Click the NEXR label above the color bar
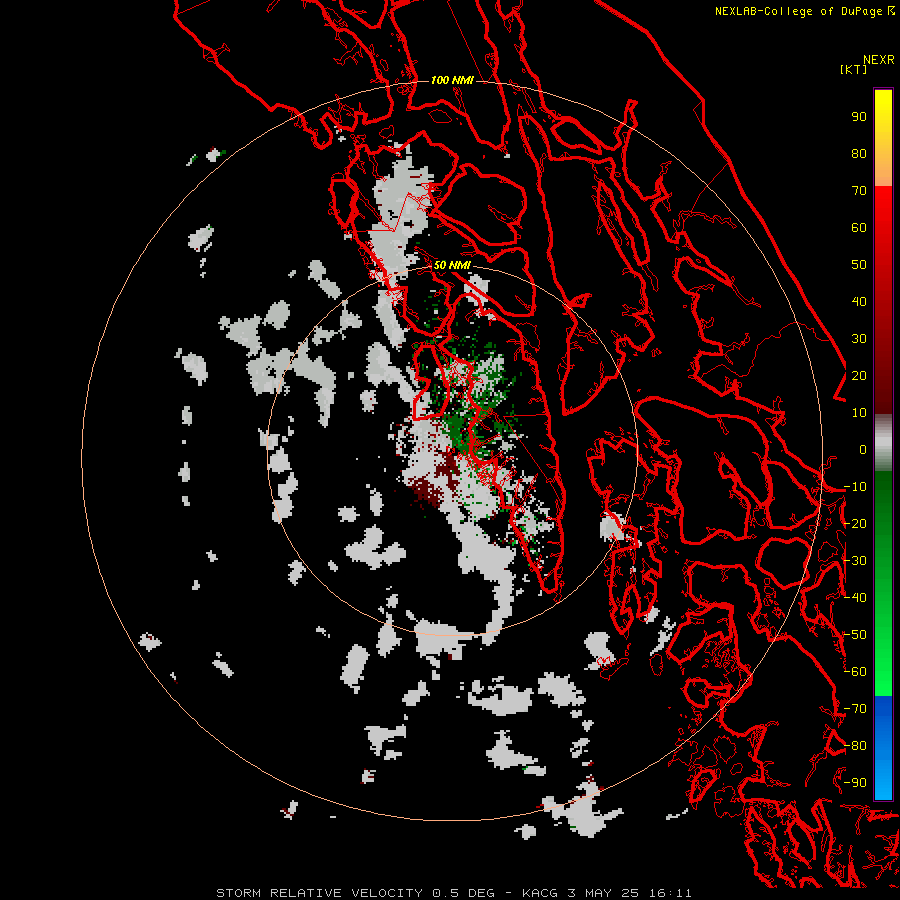Screen dimensions: 900x900 click(x=879, y=60)
